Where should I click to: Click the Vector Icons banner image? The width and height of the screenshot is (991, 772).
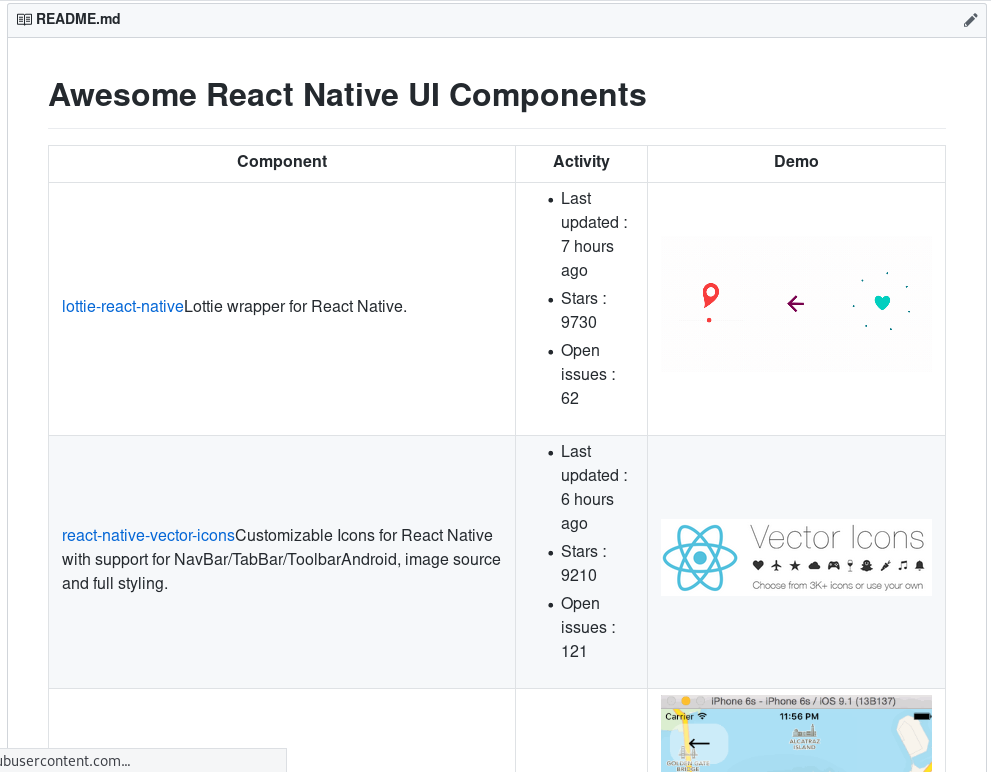click(x=795, y=557)
